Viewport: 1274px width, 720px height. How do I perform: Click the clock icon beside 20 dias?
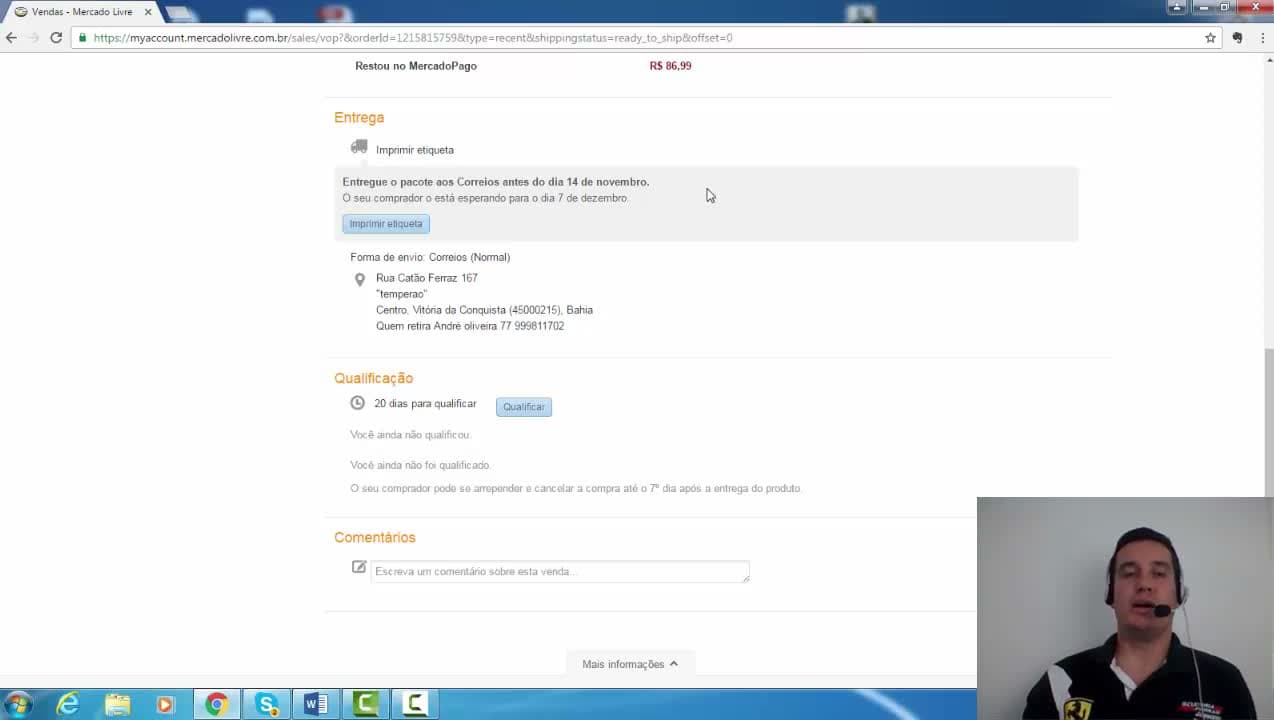pyautogui.click(x=358, y=403)
